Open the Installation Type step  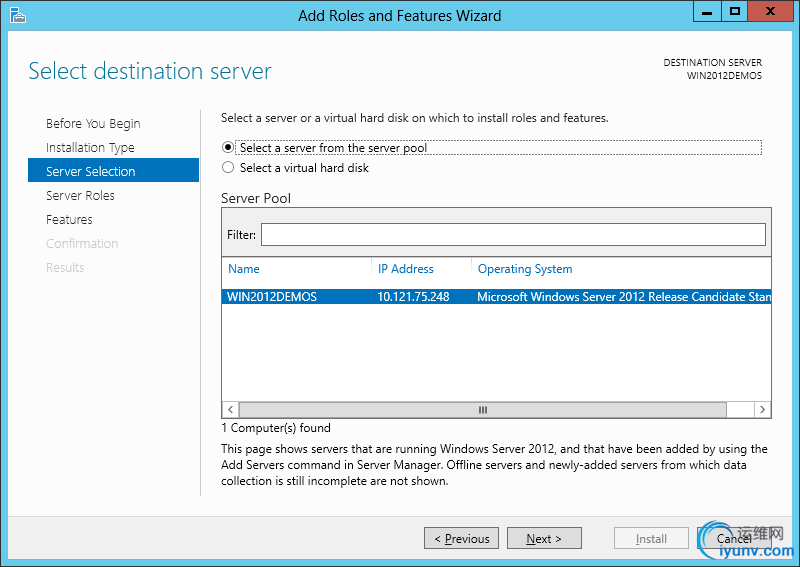(90, 147)
